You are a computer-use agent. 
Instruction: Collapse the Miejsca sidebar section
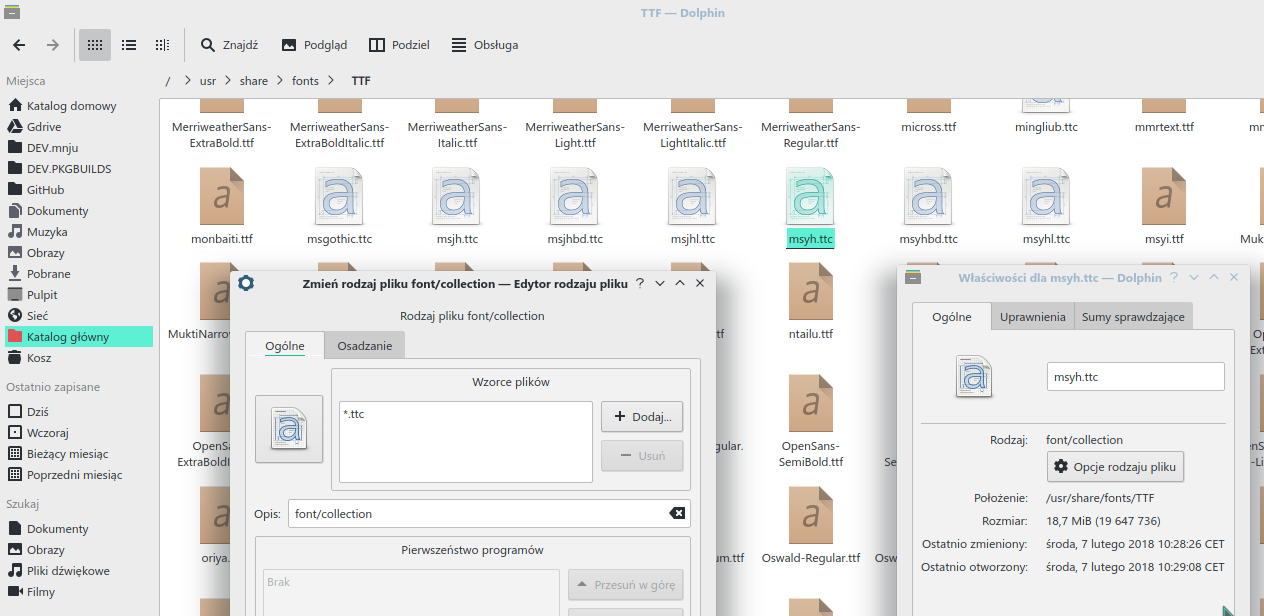(25, 80)
